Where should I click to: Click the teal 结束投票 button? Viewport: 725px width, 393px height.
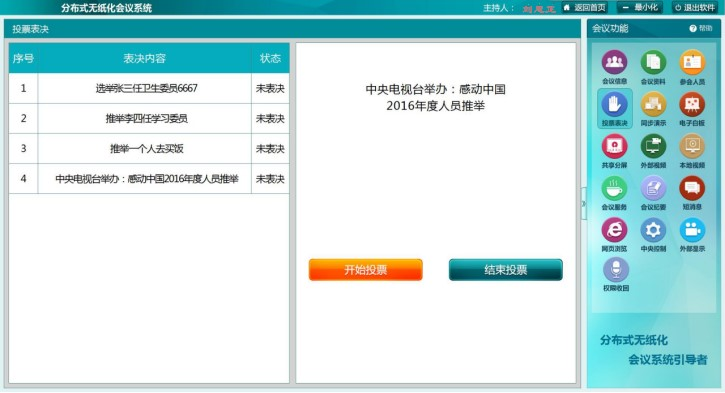[506, 270]
